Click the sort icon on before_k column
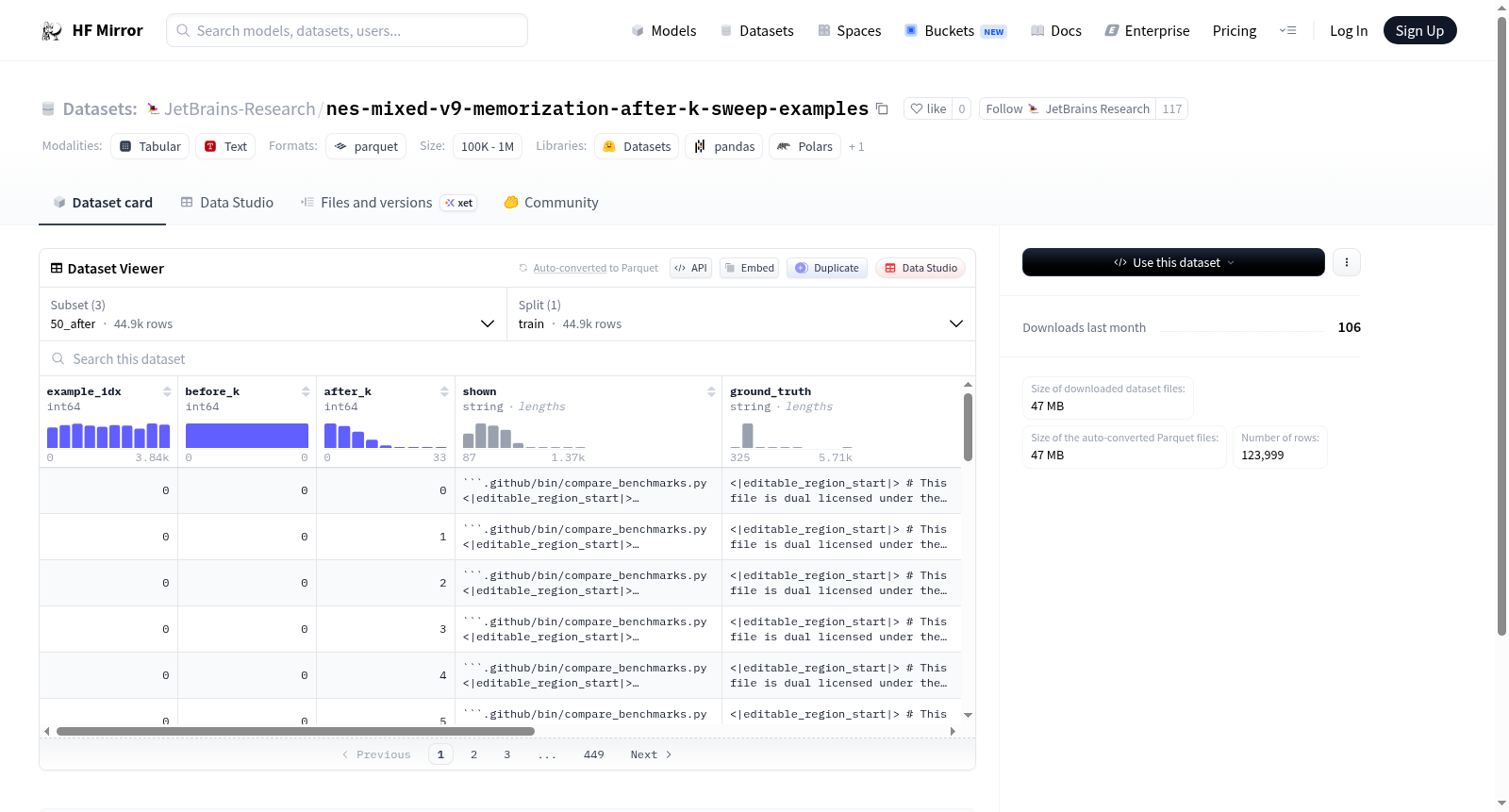 306,391
